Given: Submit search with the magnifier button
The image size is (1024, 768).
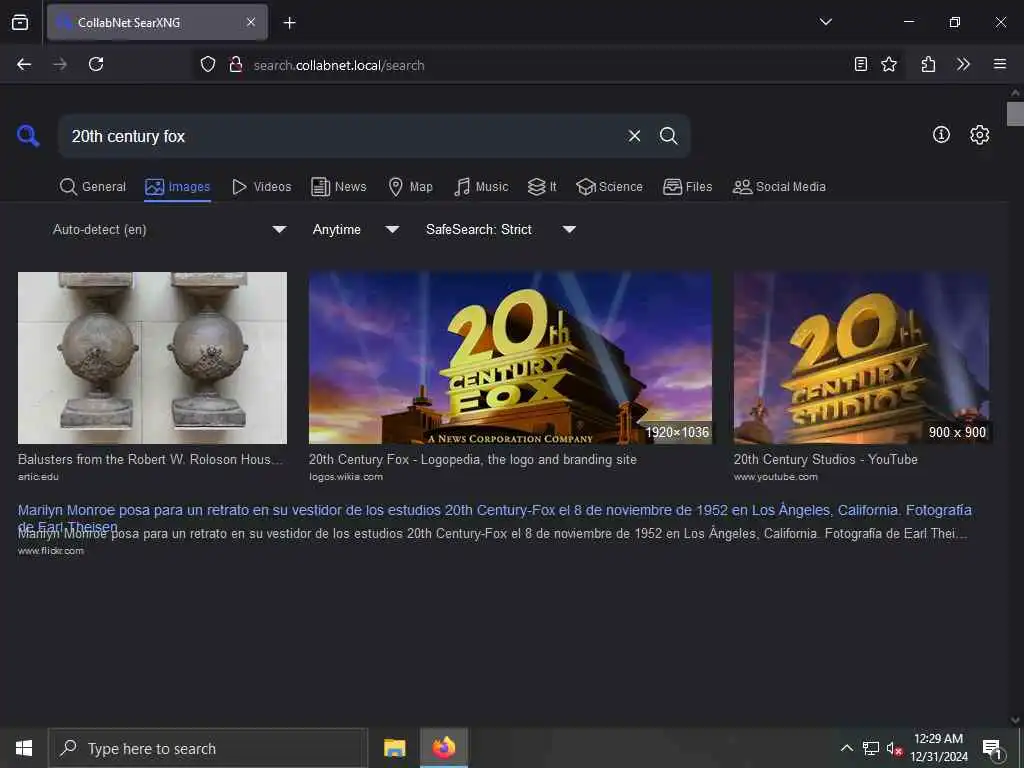Looking at the screenshot, I should click(x=668, y=136).
